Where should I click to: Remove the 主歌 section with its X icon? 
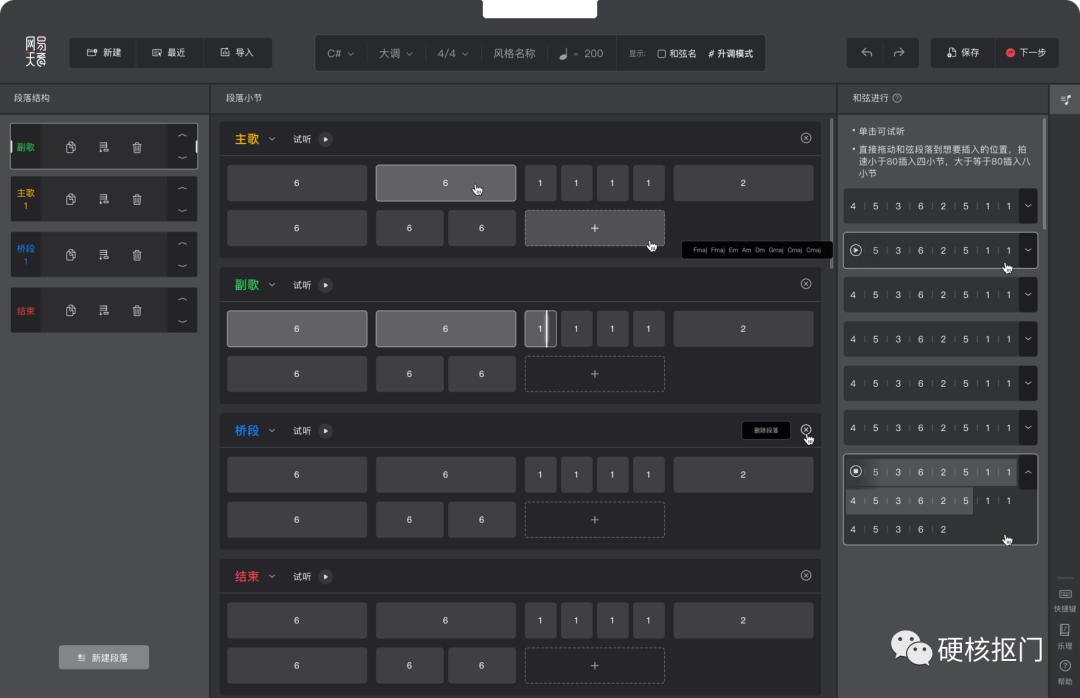point(806,138)
